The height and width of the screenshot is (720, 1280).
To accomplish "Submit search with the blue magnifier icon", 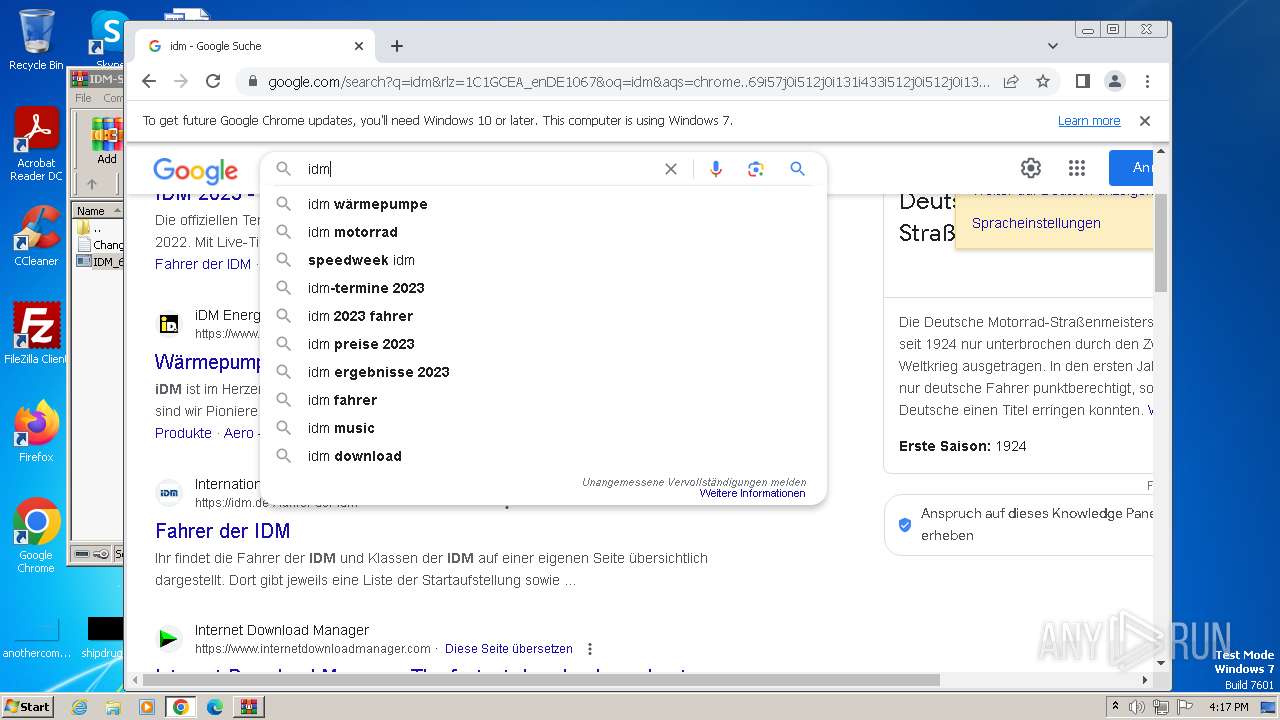I will pos(797,169).
